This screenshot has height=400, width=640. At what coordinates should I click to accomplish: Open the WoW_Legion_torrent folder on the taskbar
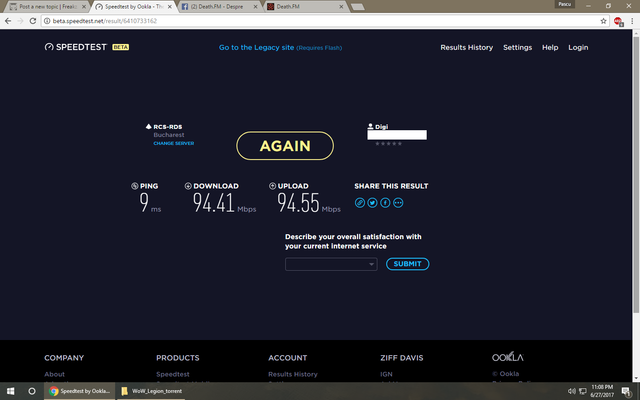(151, 391)
